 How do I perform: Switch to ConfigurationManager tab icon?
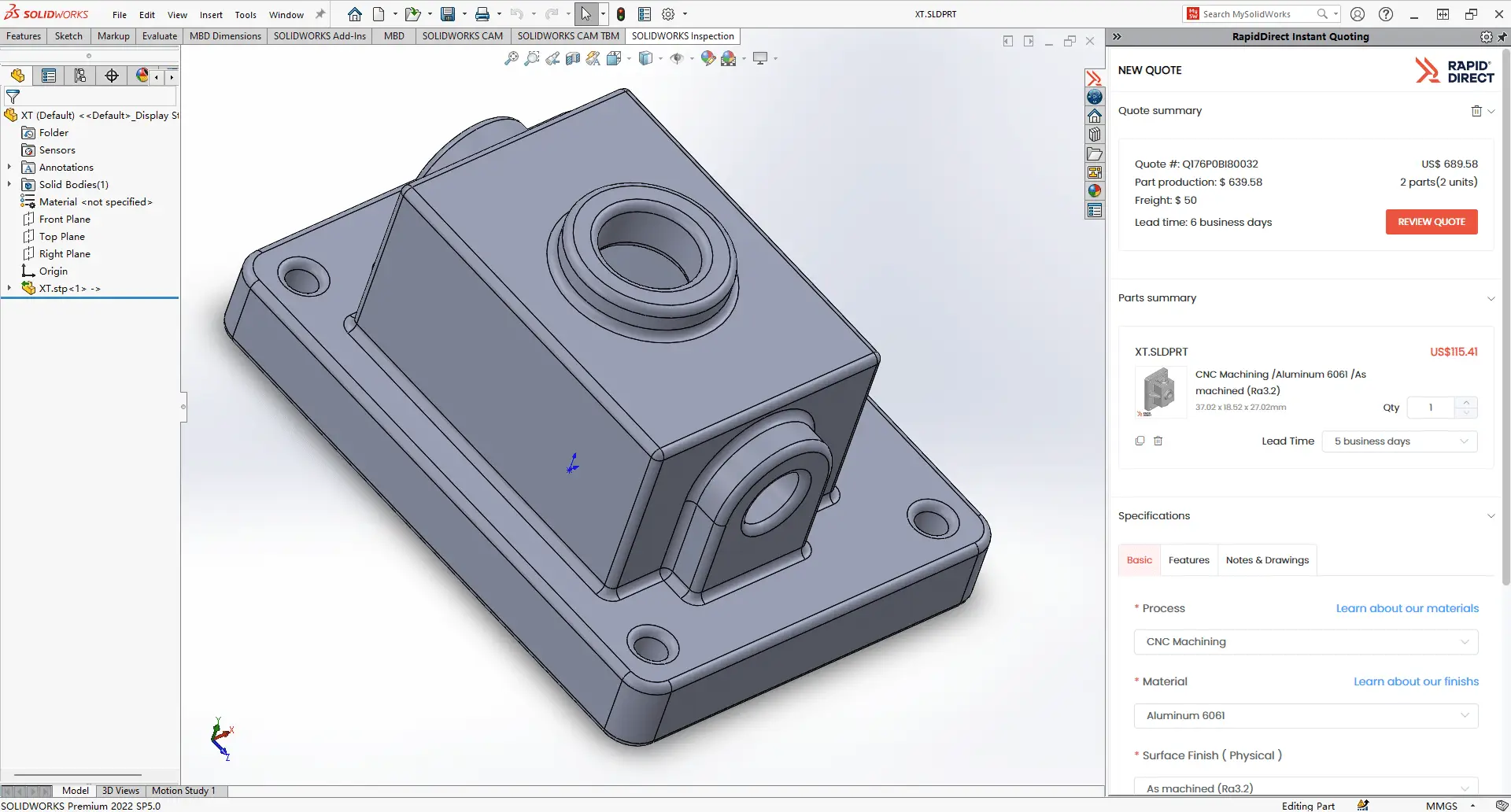pyautogui.click(x=80, y=76)
